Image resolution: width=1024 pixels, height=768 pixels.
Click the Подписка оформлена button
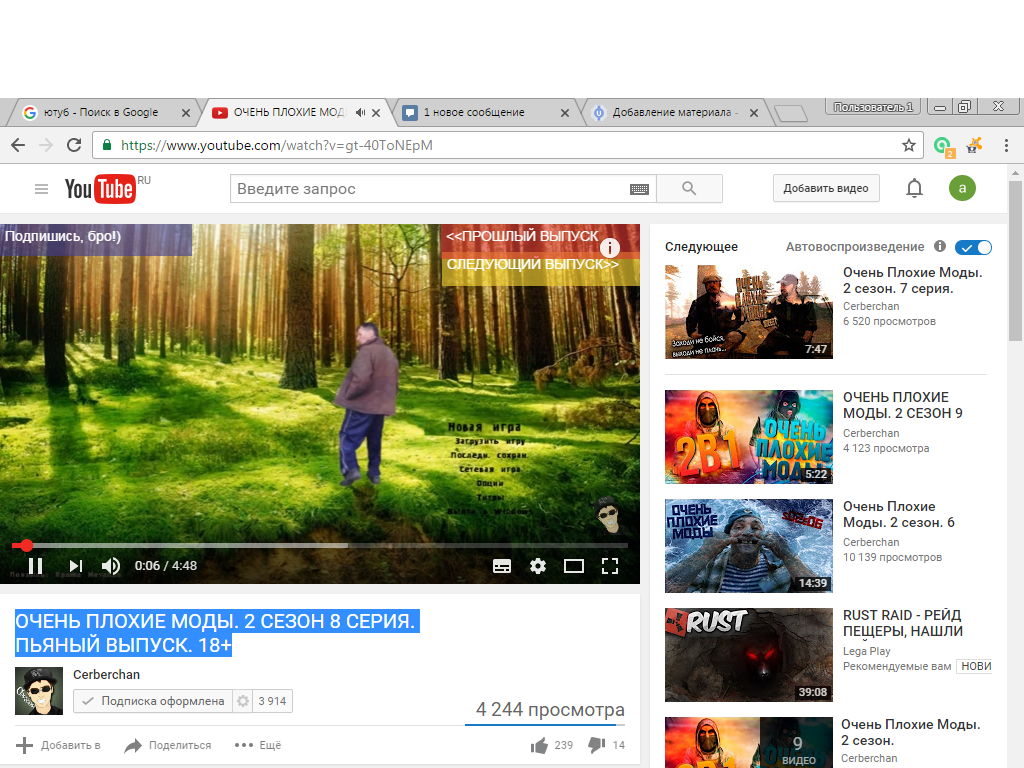click(x=153, y=701)
